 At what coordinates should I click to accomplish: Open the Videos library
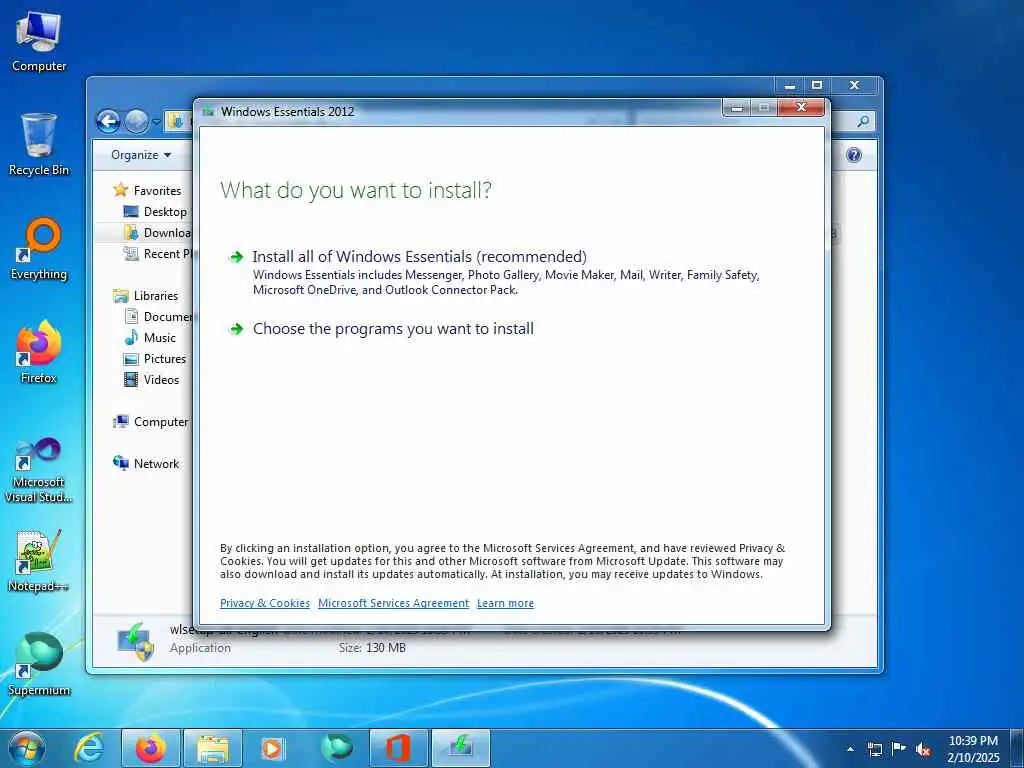(x=152, y=379)
